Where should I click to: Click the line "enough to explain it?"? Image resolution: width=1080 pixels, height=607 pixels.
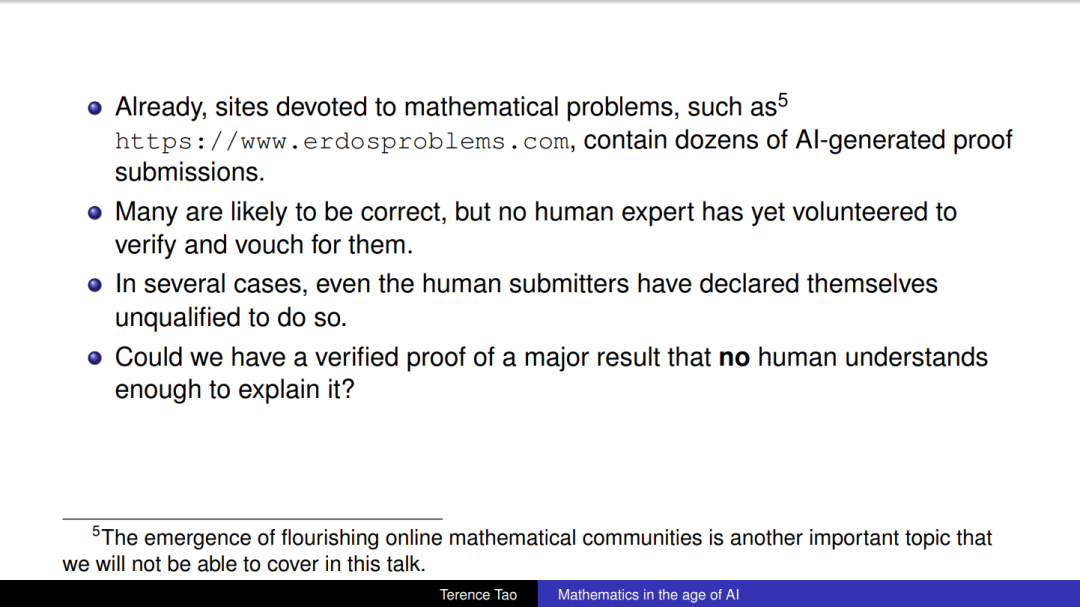[234, 390]
